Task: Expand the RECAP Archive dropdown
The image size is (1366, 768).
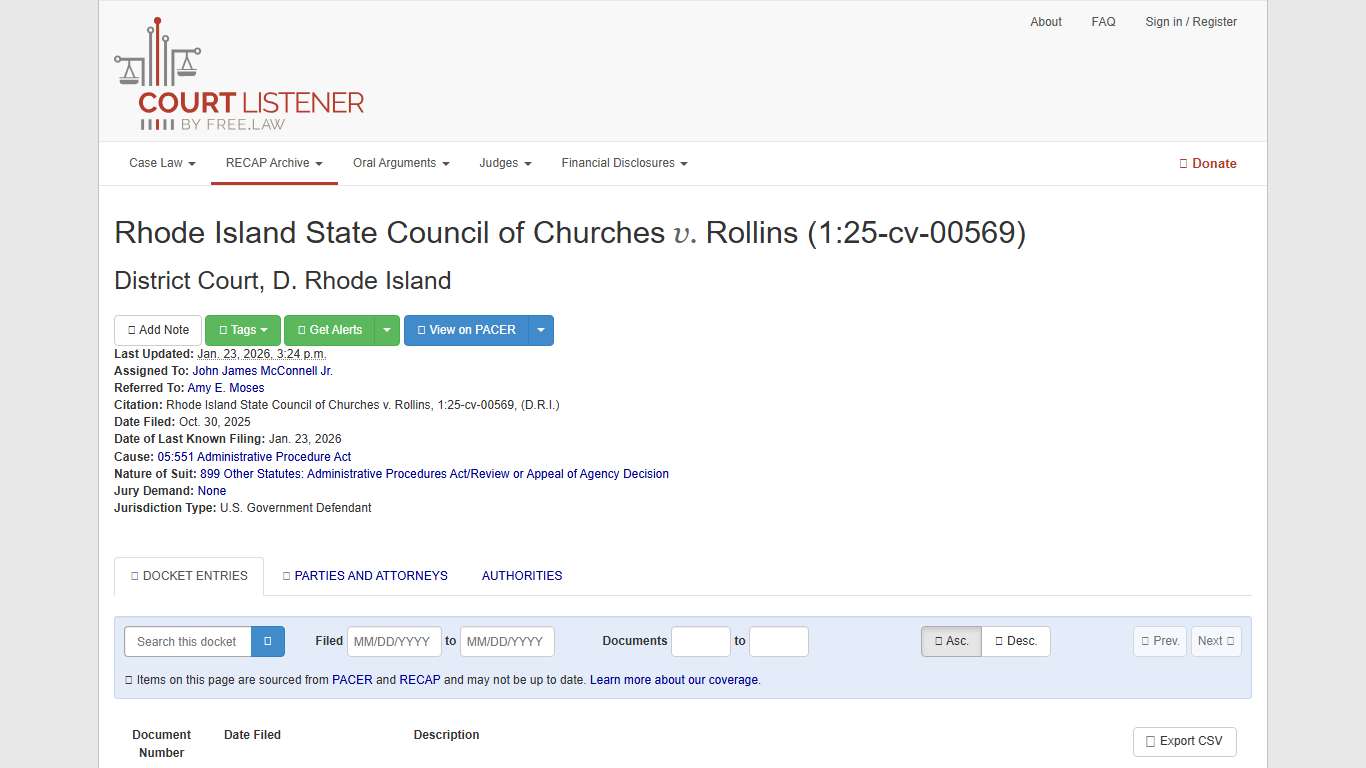Action: [x=273, y=163]
